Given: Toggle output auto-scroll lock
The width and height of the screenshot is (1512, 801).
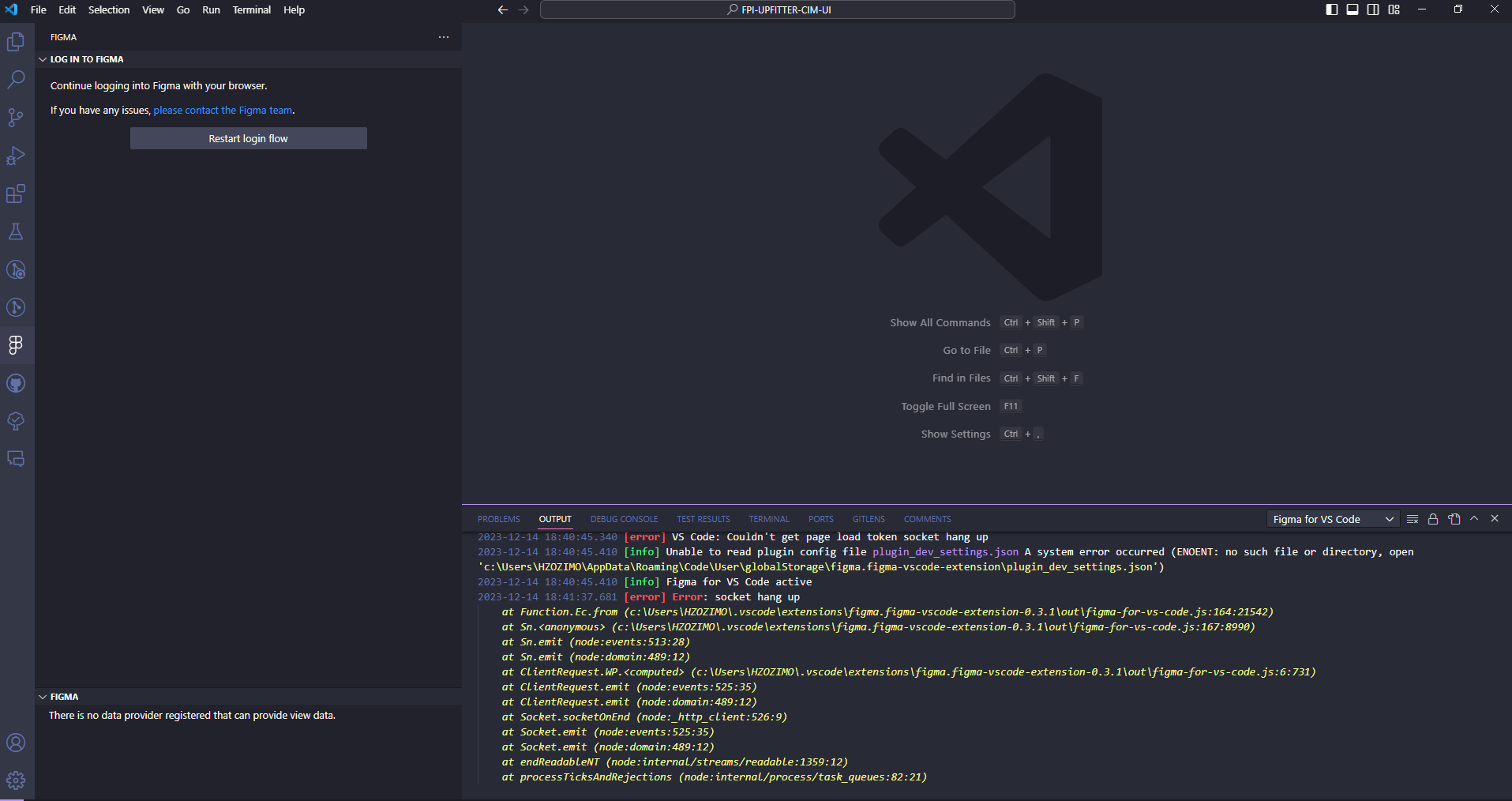Looking at the screenshot, I should (x=1433, y=519).
